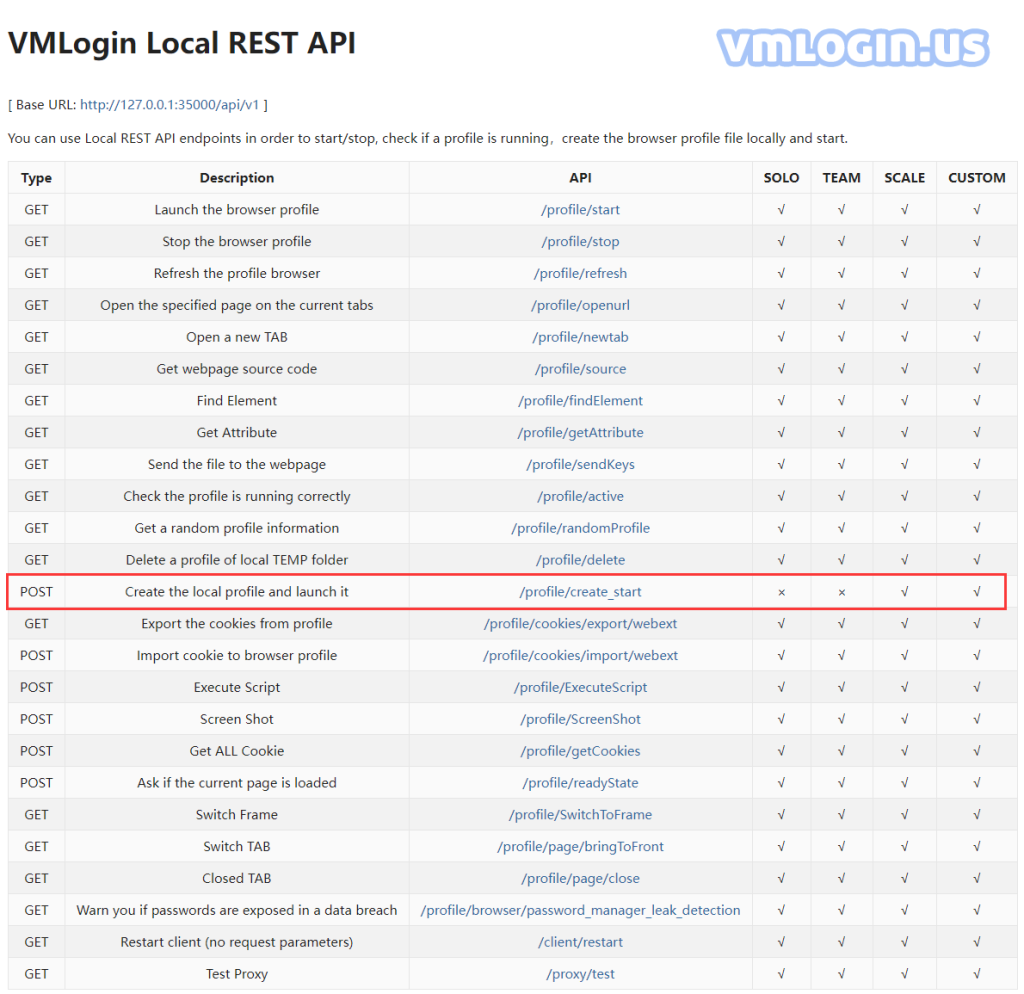This screenshot has height=994, width=1024.
Task: Open the /profile/openurl API link
Action: click(x=580, y=305)
